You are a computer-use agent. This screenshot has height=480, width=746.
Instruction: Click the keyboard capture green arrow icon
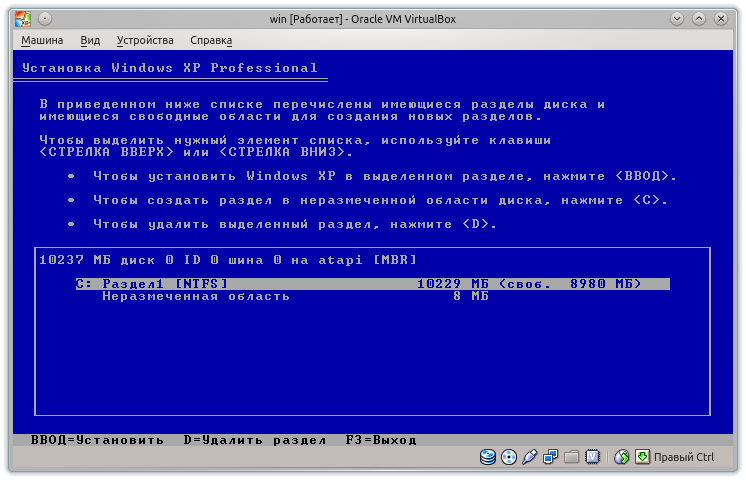642,457
